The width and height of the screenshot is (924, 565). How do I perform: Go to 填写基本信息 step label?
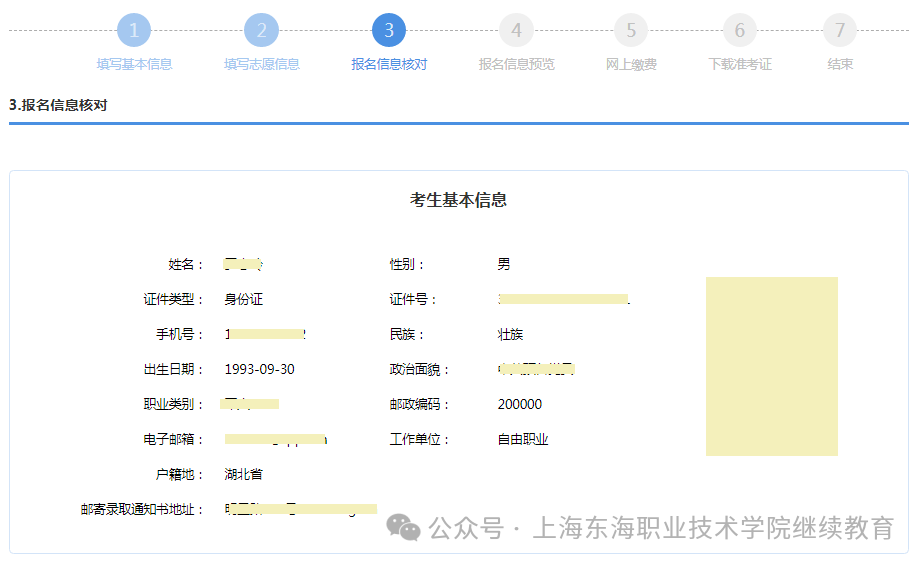tap(134, 64)
